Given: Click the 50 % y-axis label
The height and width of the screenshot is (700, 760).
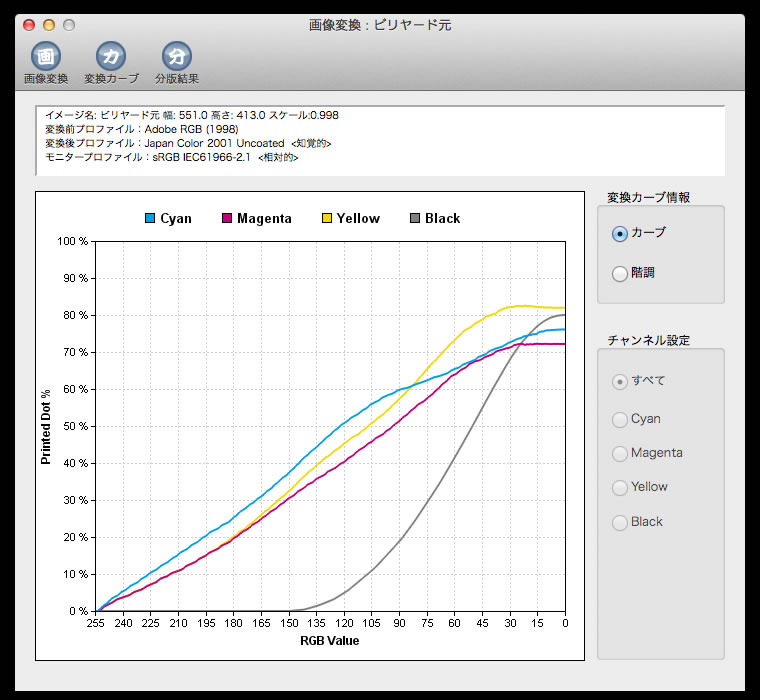Looking at the screenshot, I should pos(76,427).
